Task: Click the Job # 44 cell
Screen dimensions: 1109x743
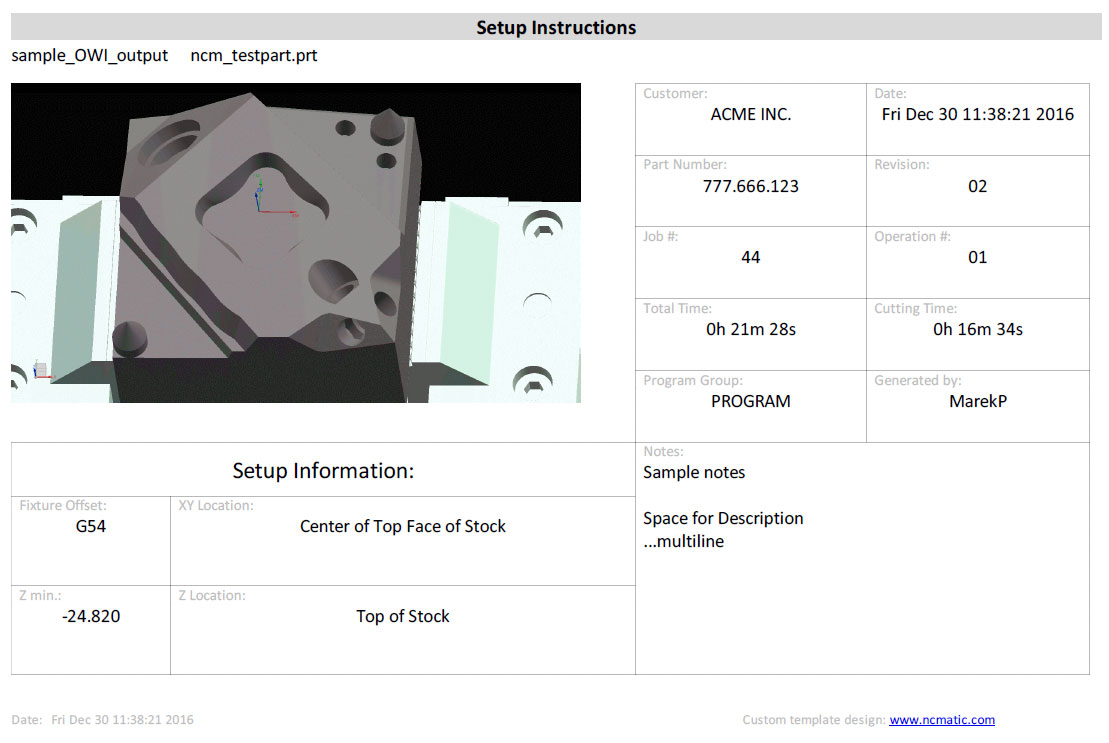Action: click(750, 262)
